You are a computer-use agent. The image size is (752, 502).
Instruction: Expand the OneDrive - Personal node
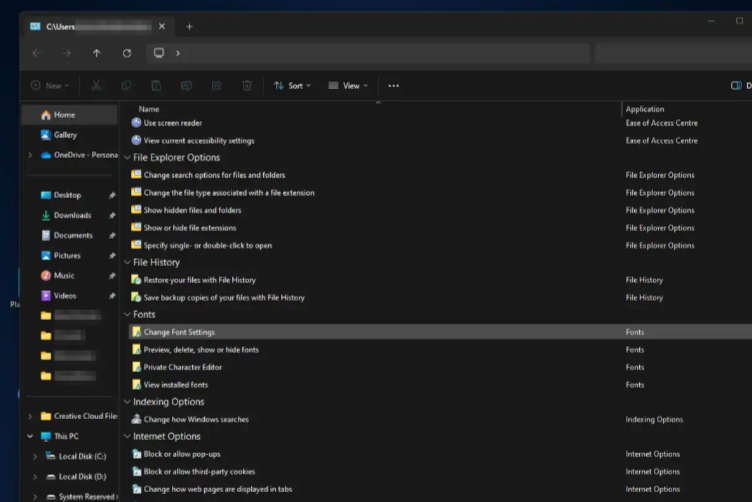(x=30, y=155)
